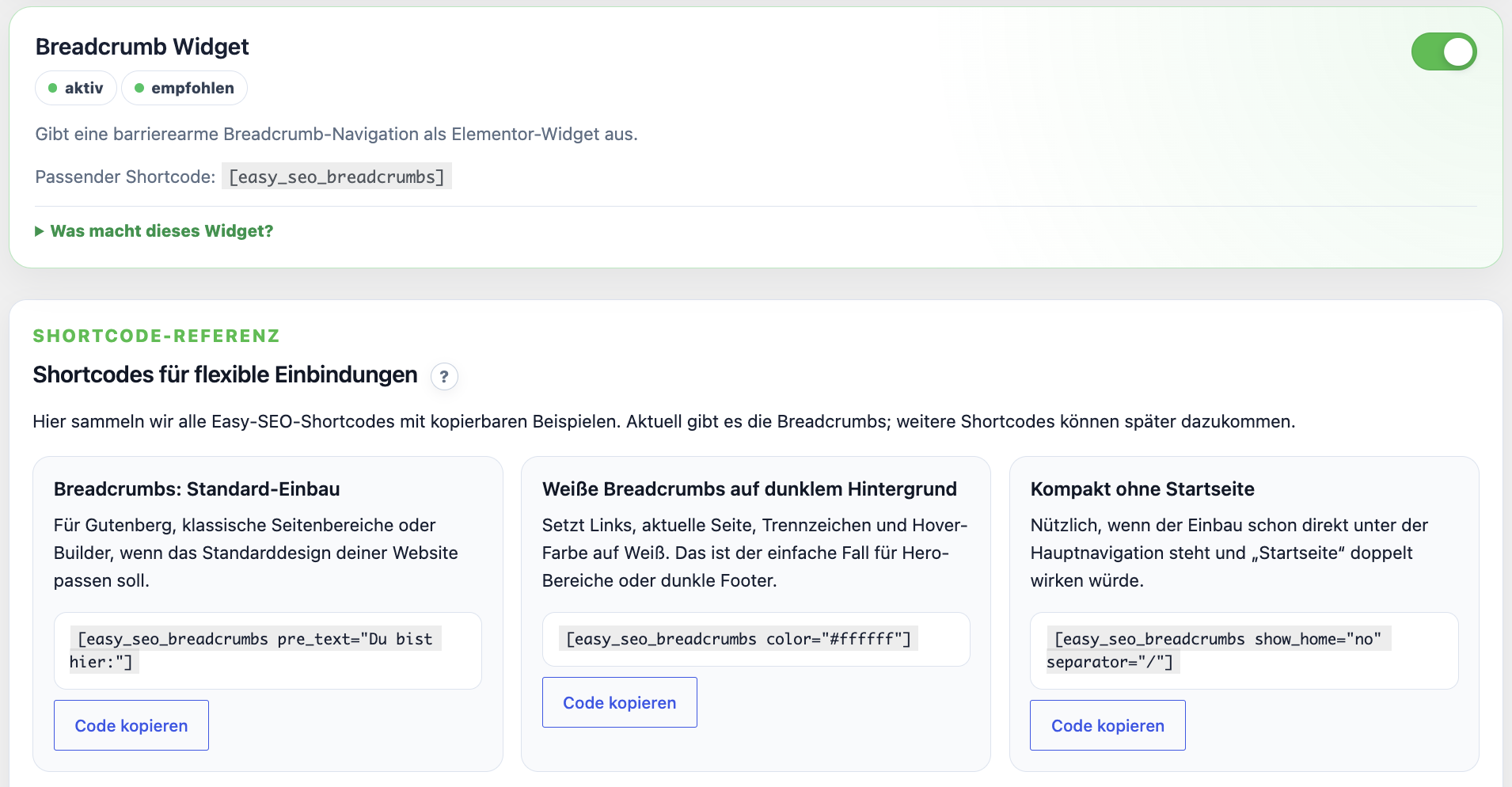This screenshot has width=1512, height=787.
Task: Copy code for Kompakt ohne Startseite
Action: (x=1107, y=725)
